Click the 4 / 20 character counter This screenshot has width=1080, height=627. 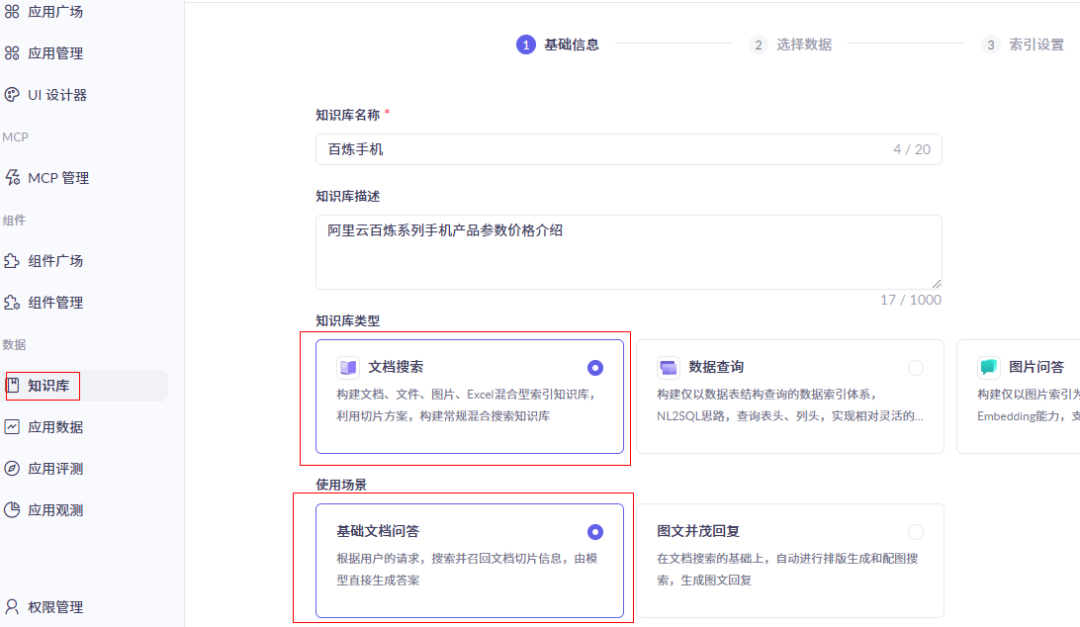coord(911,150)
